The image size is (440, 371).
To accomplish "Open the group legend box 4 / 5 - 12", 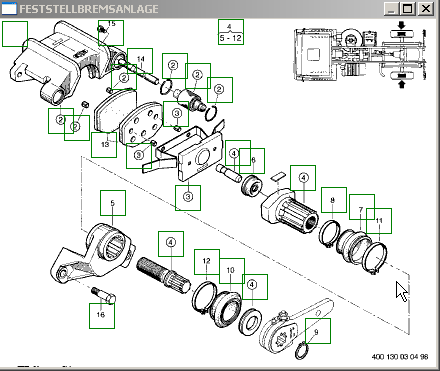I will [x=231, y=32].
